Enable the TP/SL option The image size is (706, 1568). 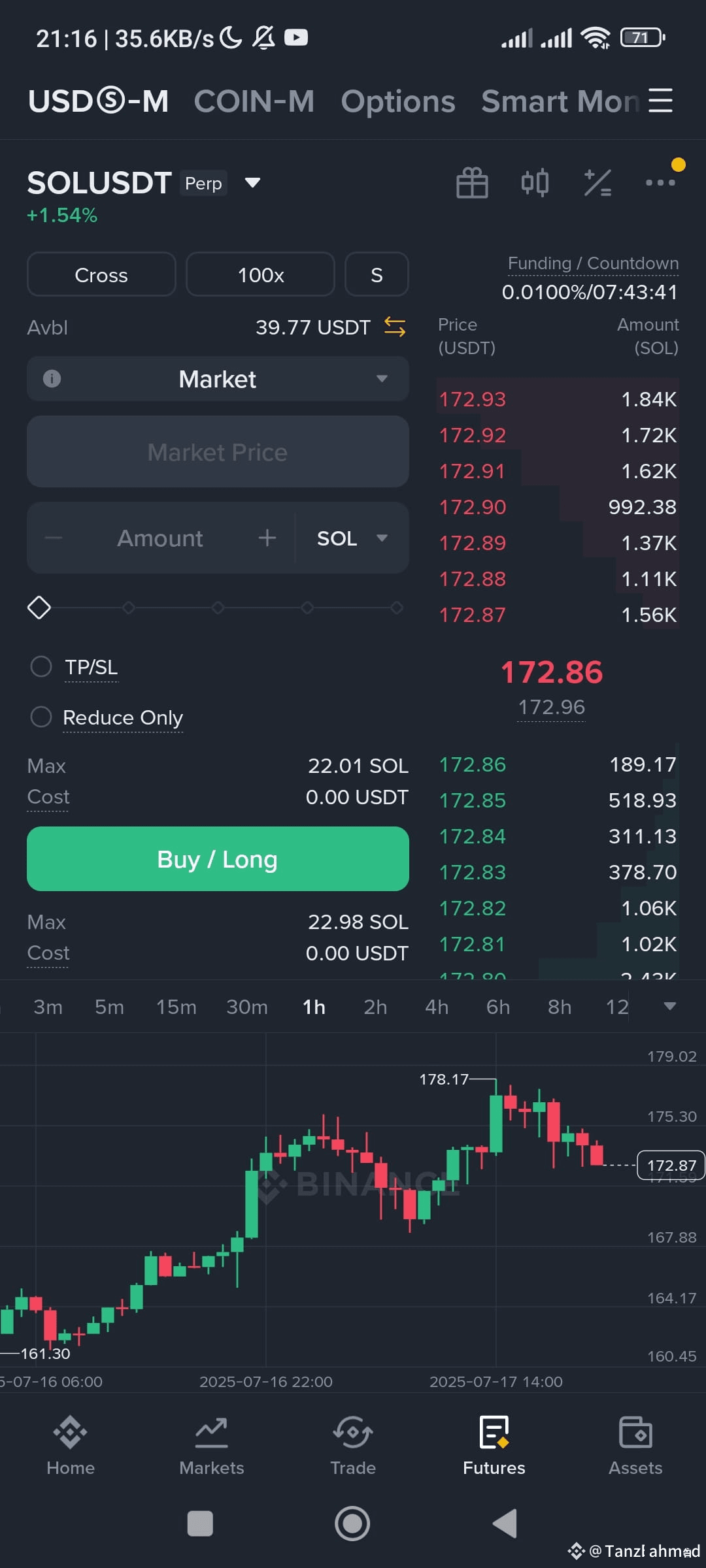(41, 666)
